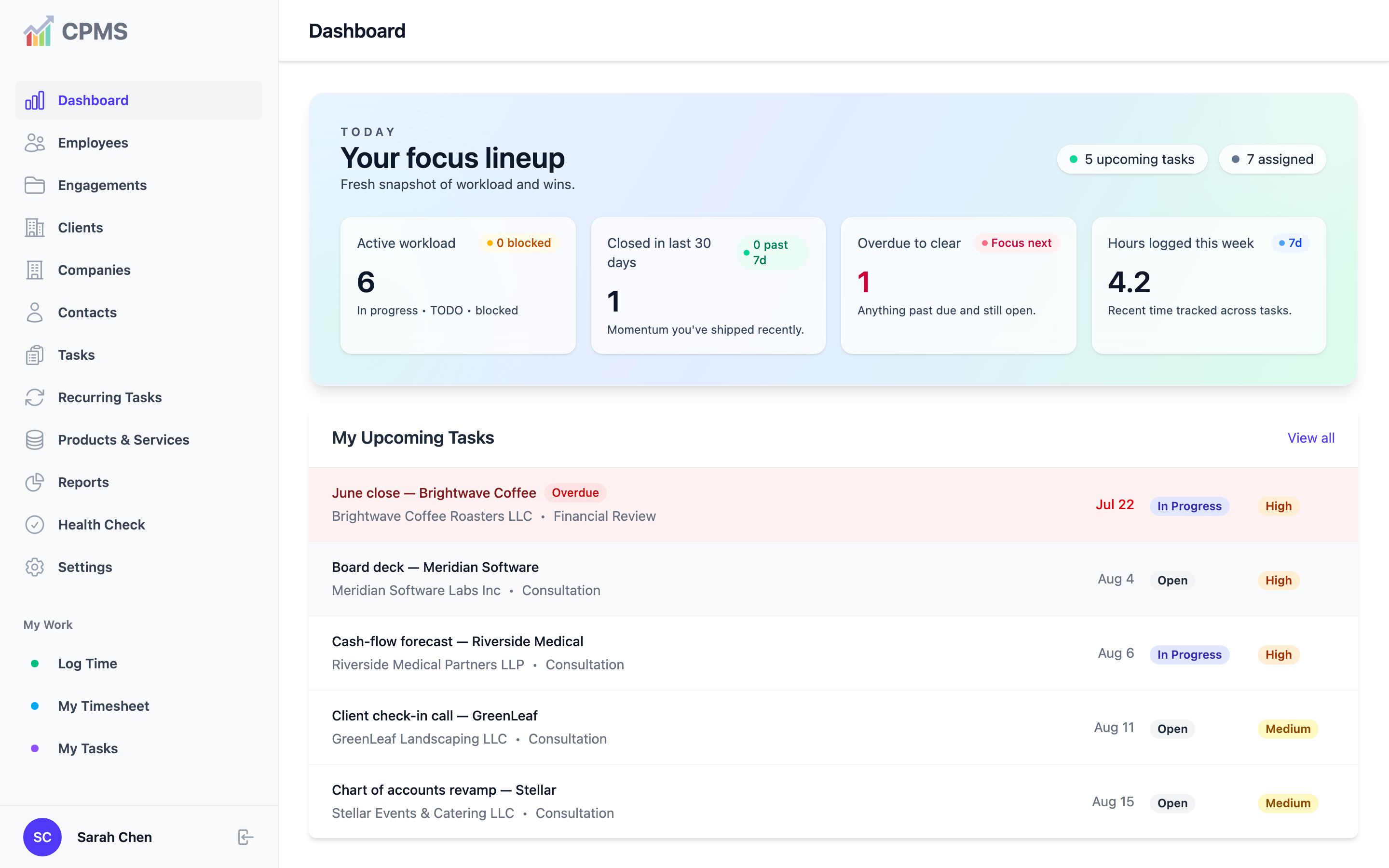
Task: Click the Health Check checkmark icon
Action: (34, 525)
